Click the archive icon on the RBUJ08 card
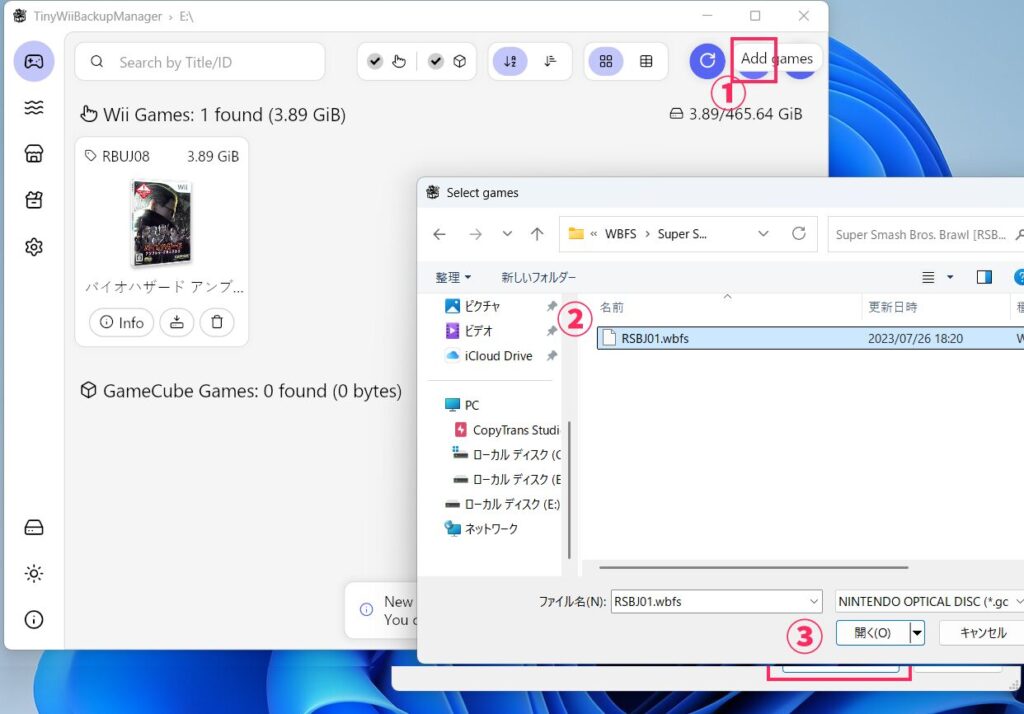The width and height of the screenshot is (1024, 714). pos(177,323)
